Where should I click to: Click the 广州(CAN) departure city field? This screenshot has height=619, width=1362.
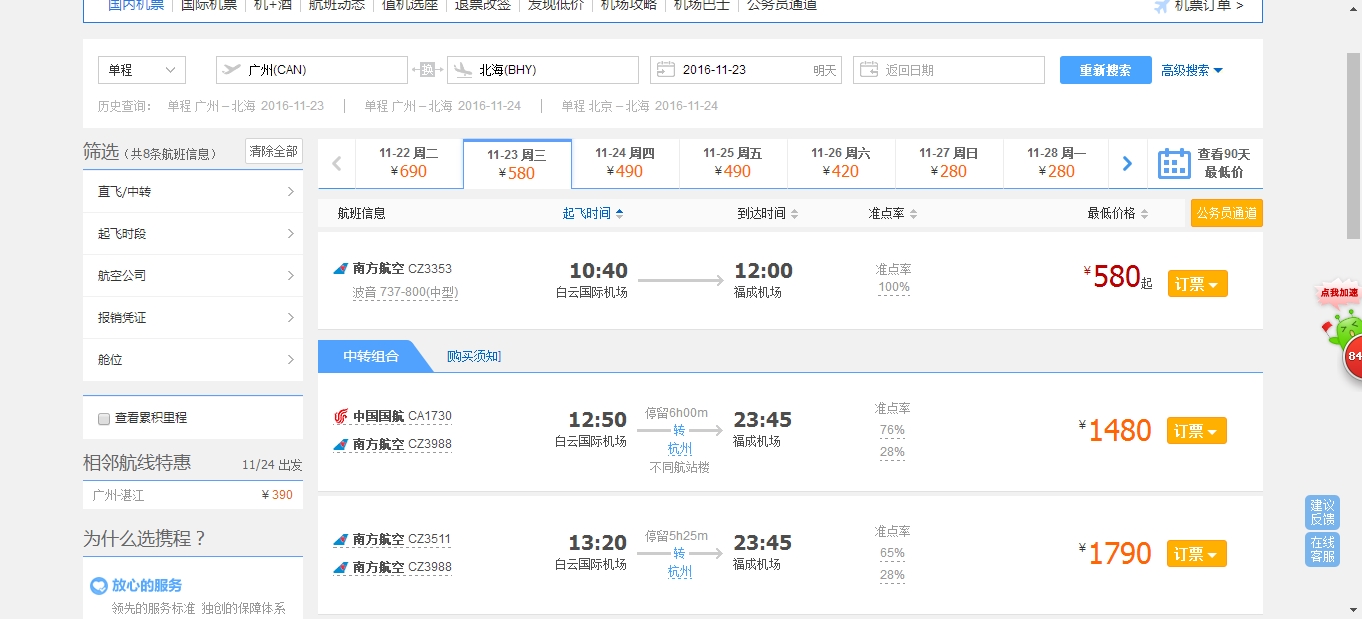click(312, 70)
